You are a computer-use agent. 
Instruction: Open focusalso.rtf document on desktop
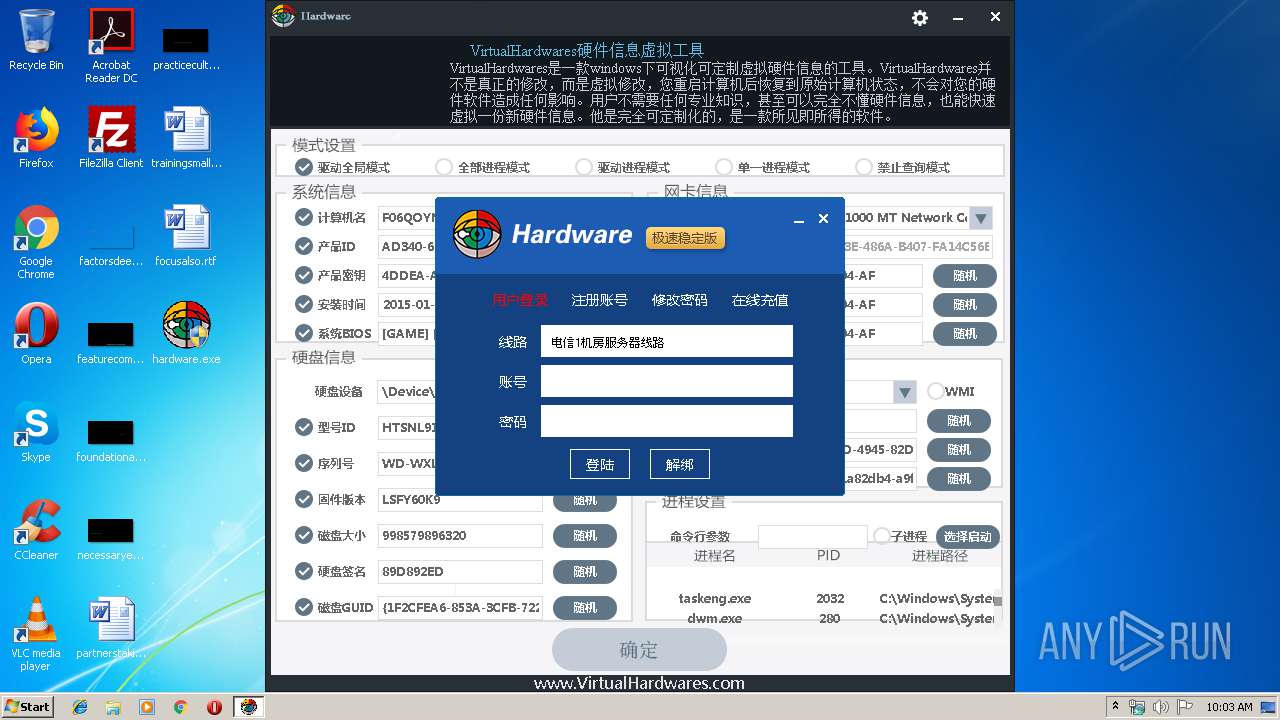point(186,236)
